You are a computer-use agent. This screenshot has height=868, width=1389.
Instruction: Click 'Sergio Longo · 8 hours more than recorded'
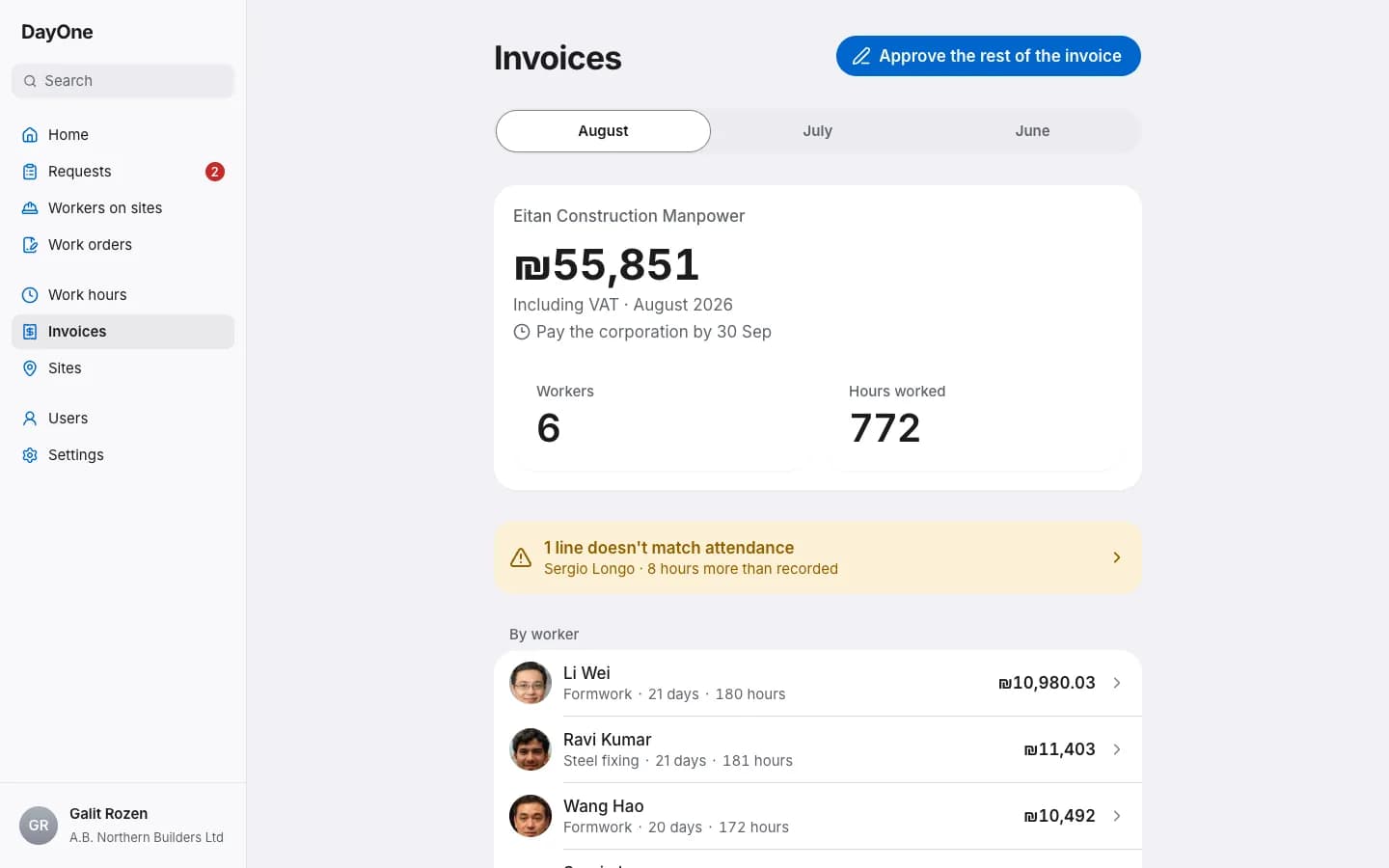(x=691, y=569)
